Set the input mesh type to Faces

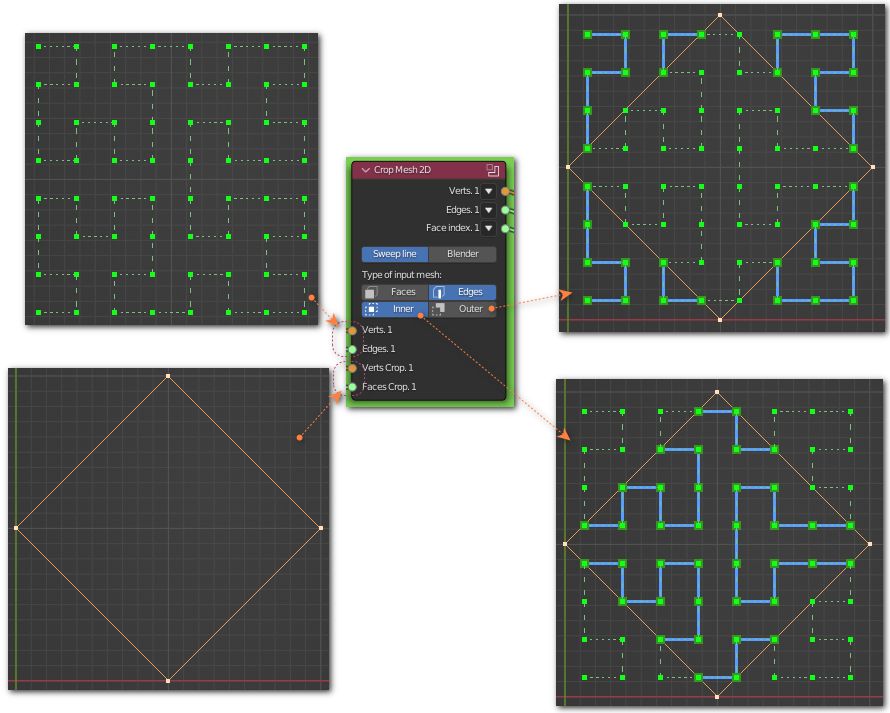[x=395, y=292]
